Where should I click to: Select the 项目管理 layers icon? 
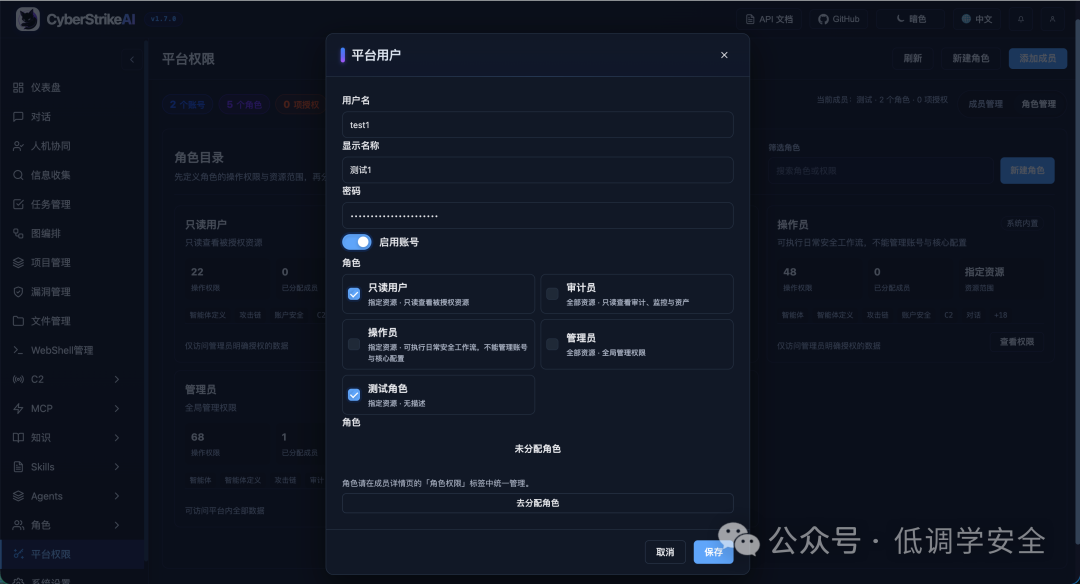pos(19,262)
